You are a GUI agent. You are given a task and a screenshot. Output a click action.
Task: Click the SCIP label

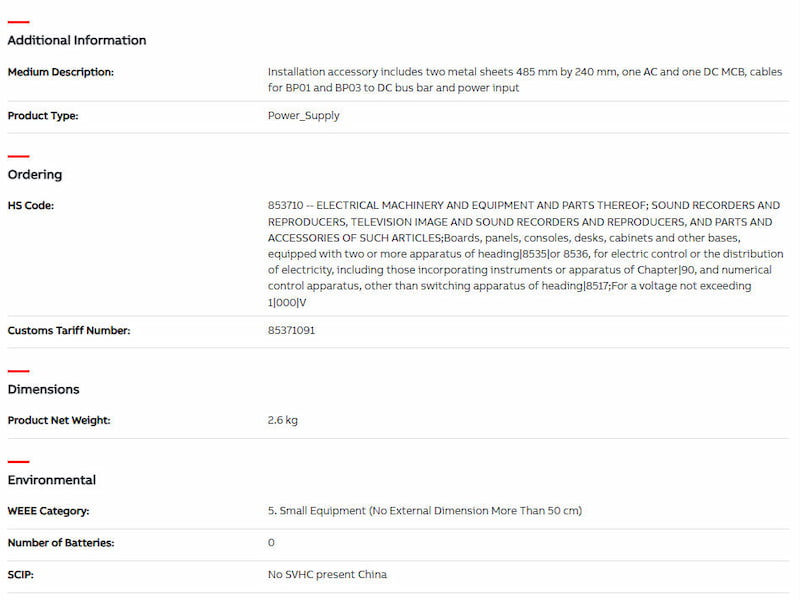click(x=21, y=575)
